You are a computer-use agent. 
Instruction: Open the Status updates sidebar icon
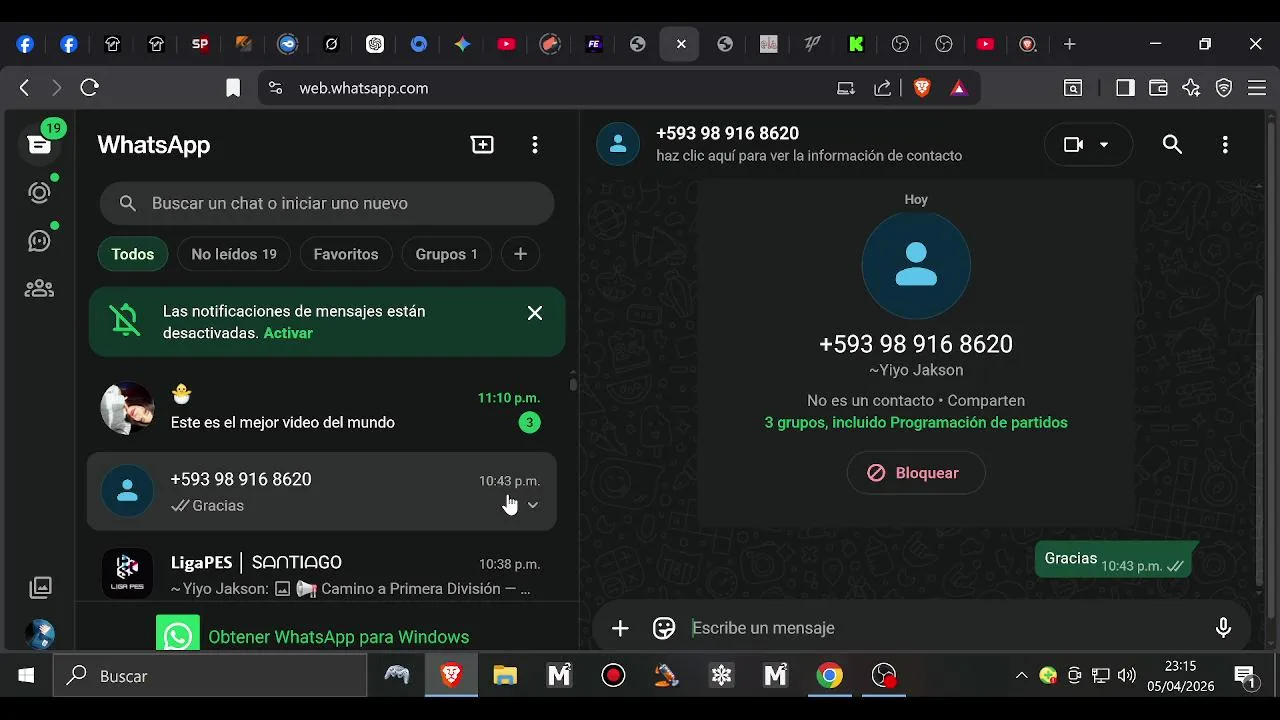tap(40, 192)
